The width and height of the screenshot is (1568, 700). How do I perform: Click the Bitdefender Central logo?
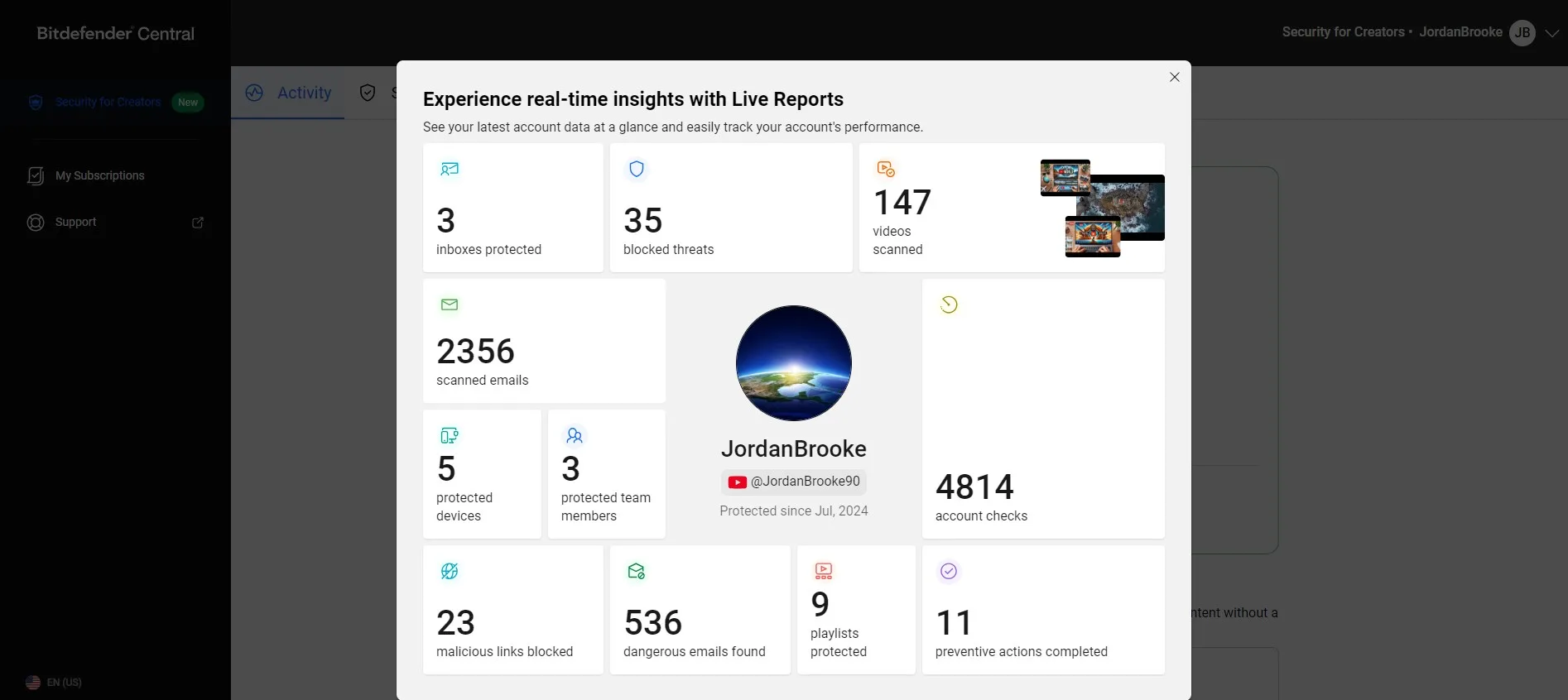[x=116, y=34]
